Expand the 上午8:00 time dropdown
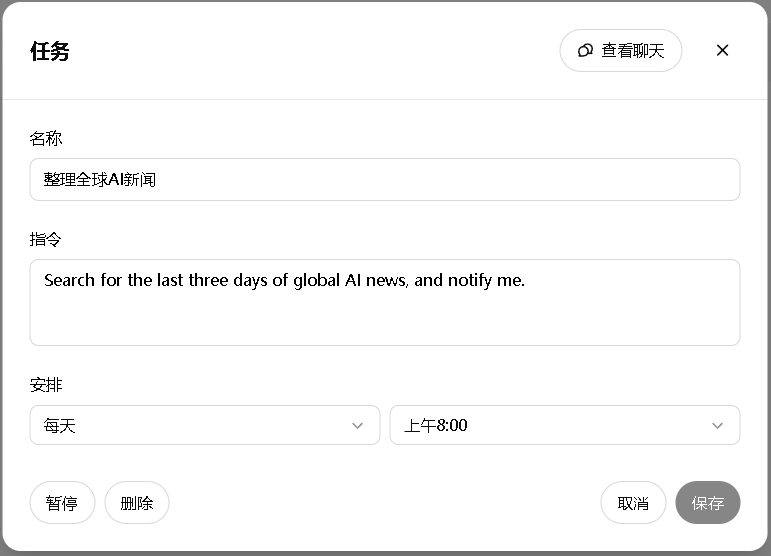Screen dimensions: 771x556 [x=564, y=425]
